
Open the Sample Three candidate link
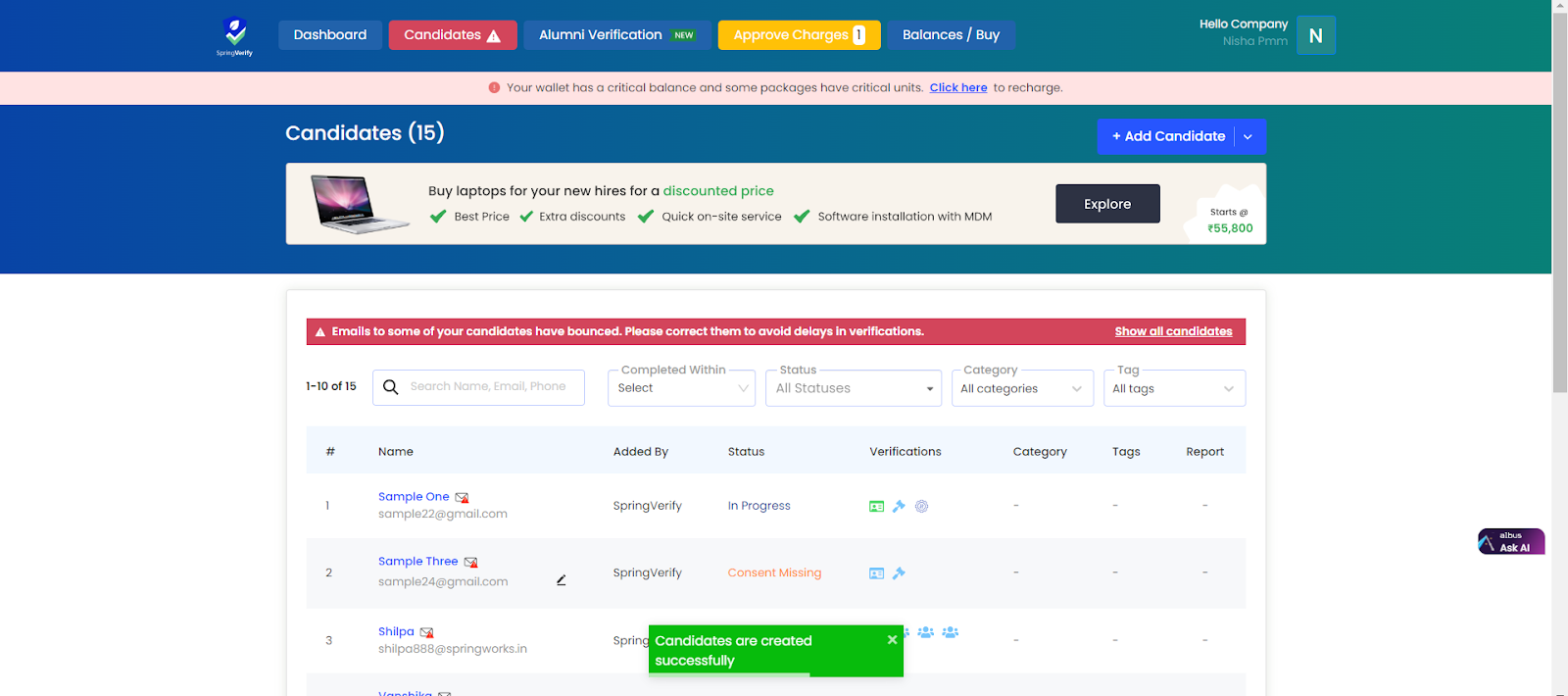click(x=418, y=562)
